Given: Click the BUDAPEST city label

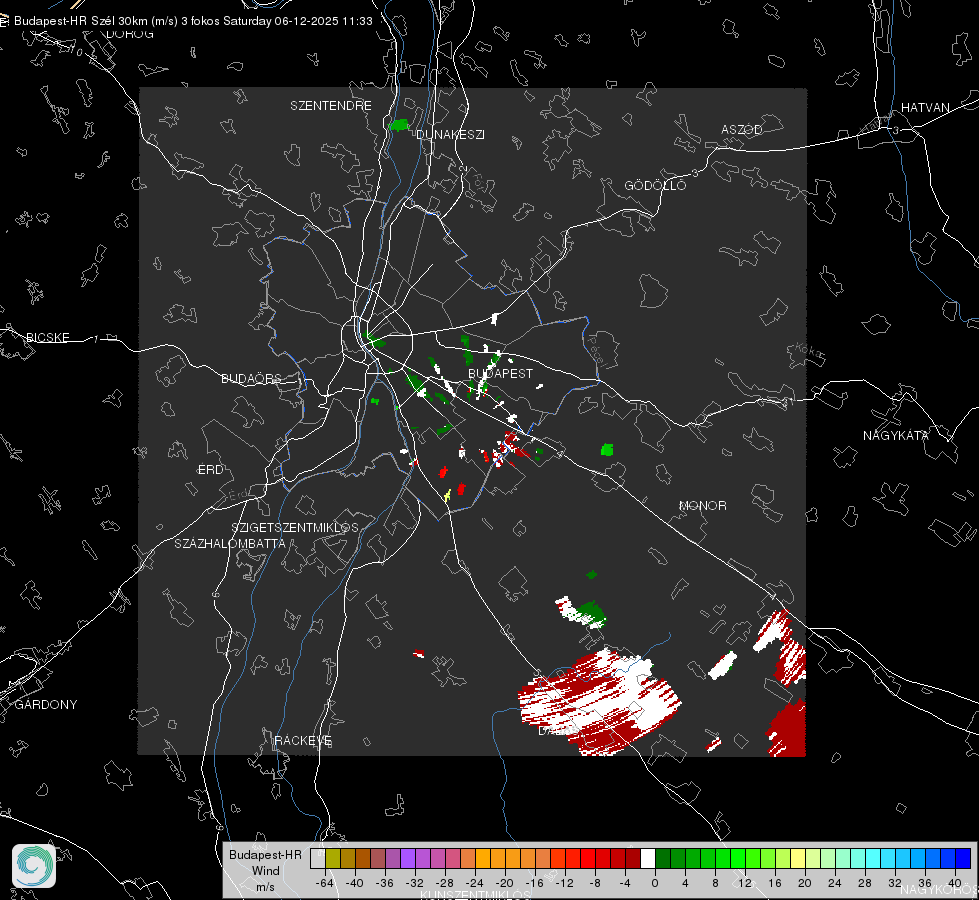Looking at the screenshot, I should point(500,373).
